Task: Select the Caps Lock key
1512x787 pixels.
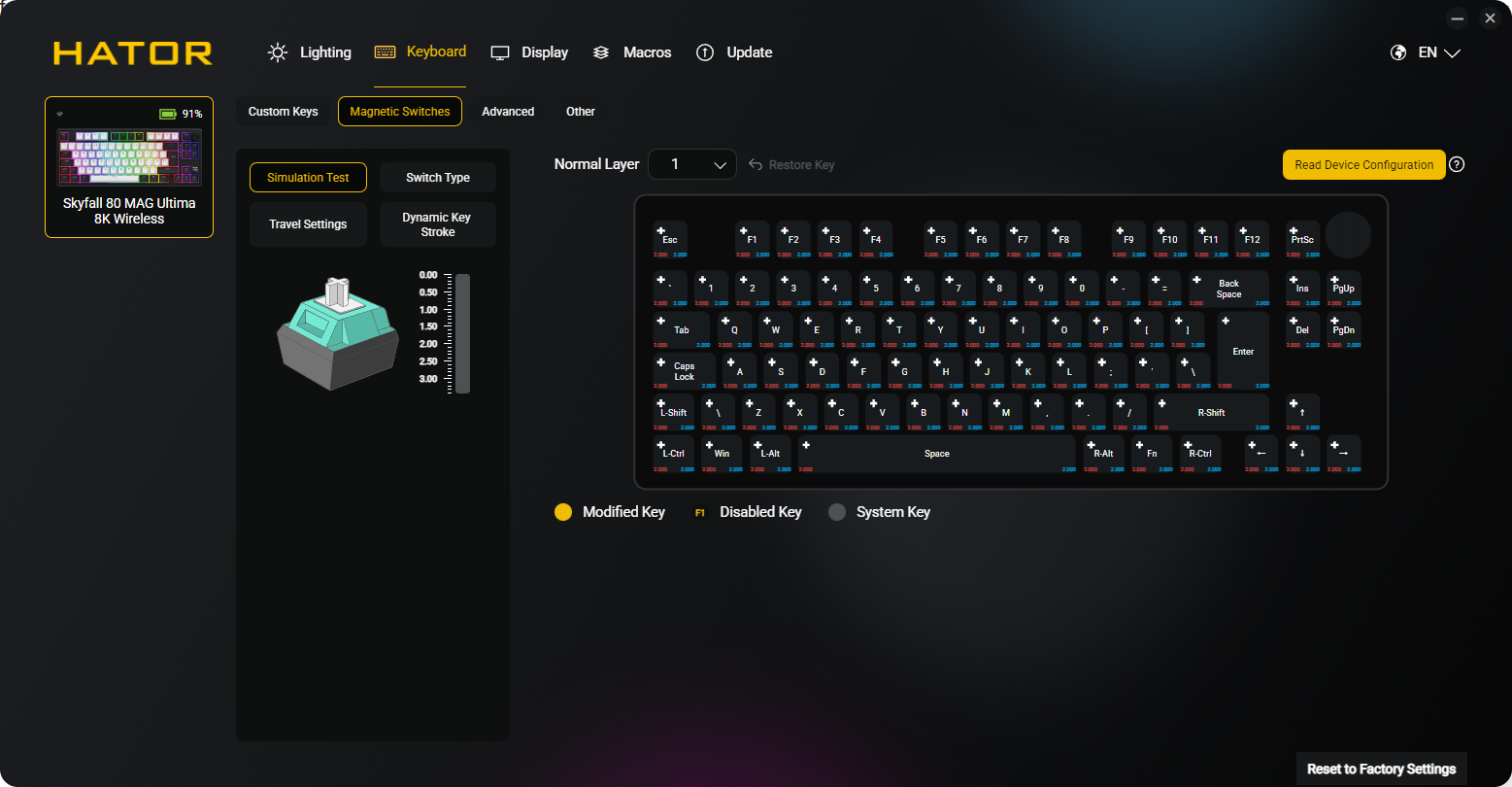Action: [x=684, y=371]
